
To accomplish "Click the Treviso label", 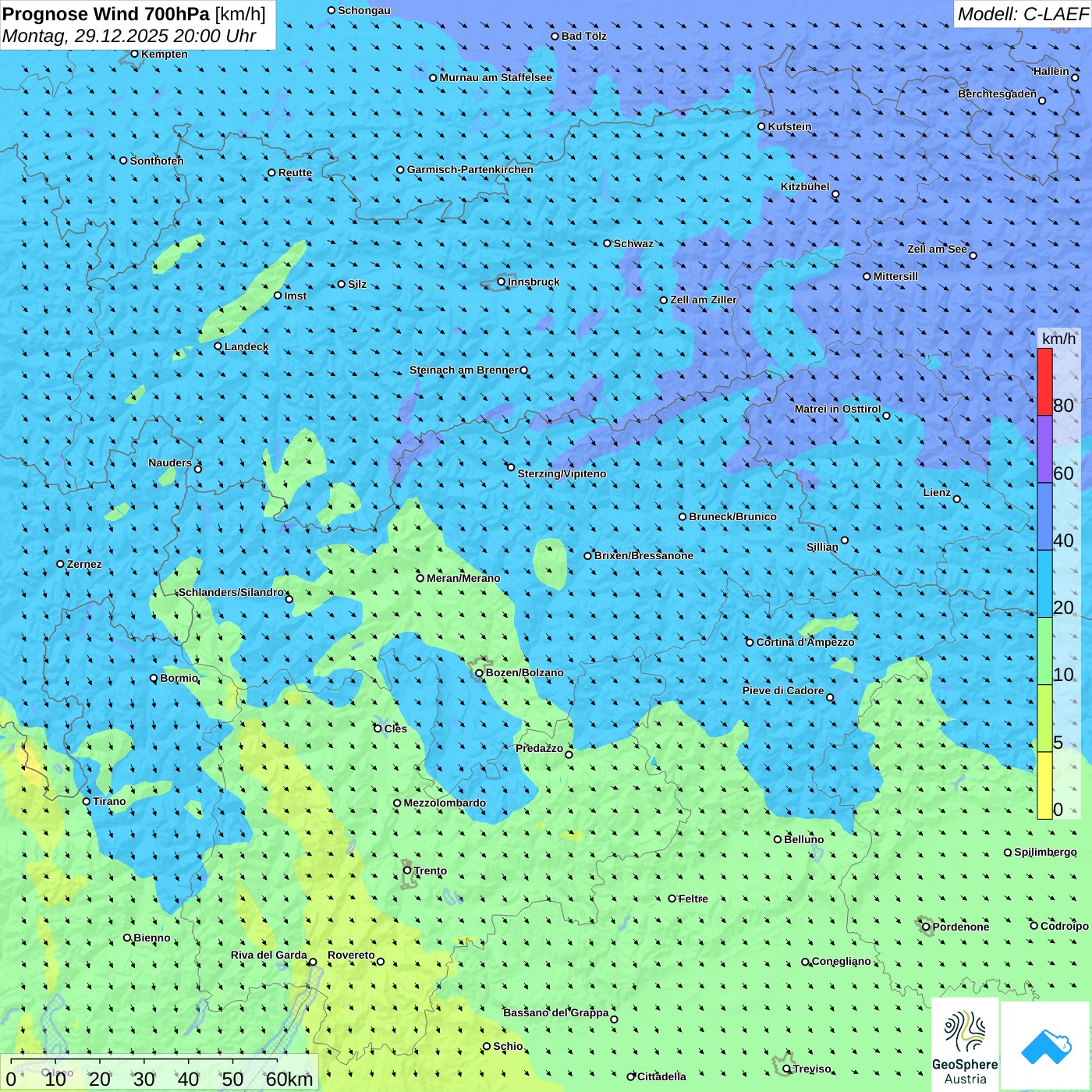I will pyautogui.click(x=812, y=1069).
